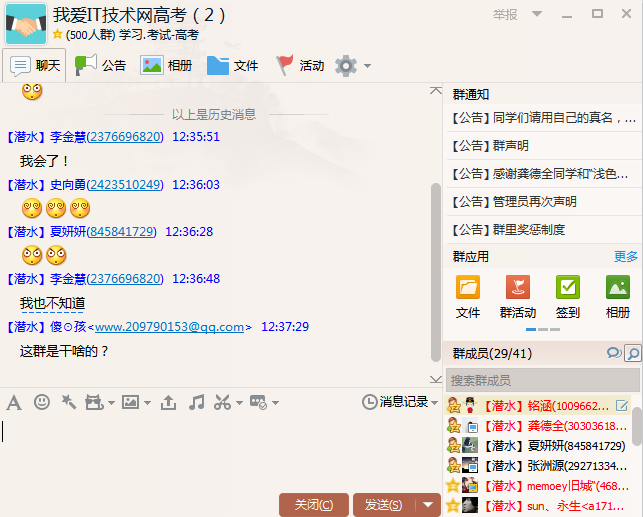Open notice 群声明

point(543,146)
